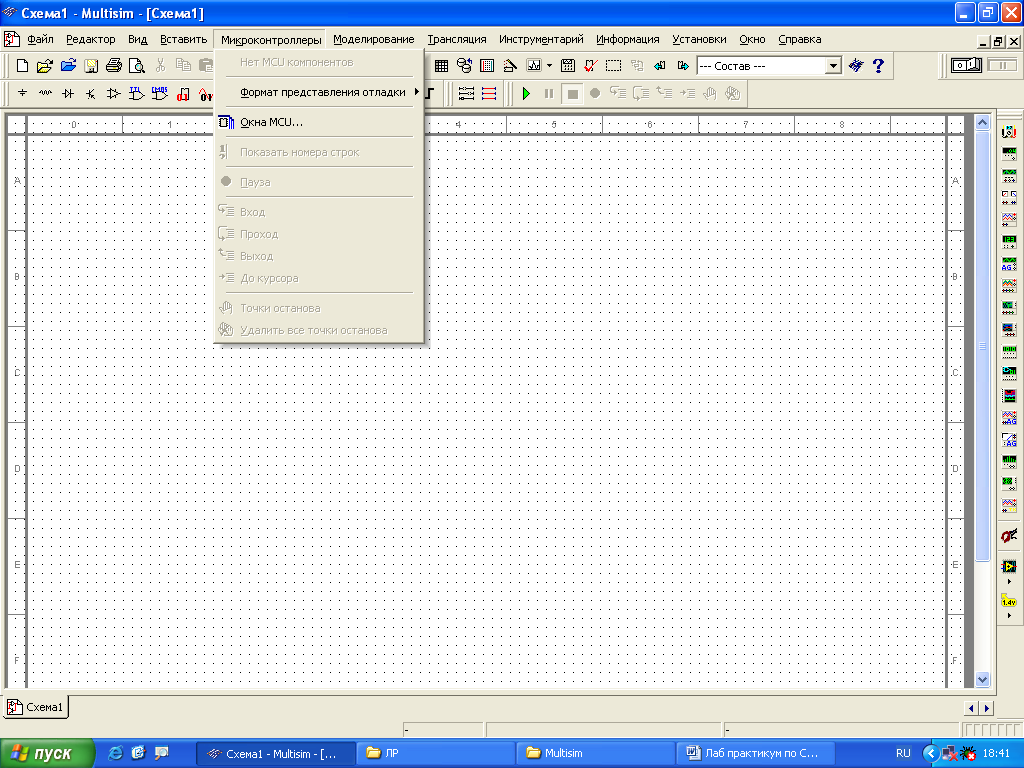Run the electrical rules check
Viewport: 1024px width, 768px height.
coord(590,65)
